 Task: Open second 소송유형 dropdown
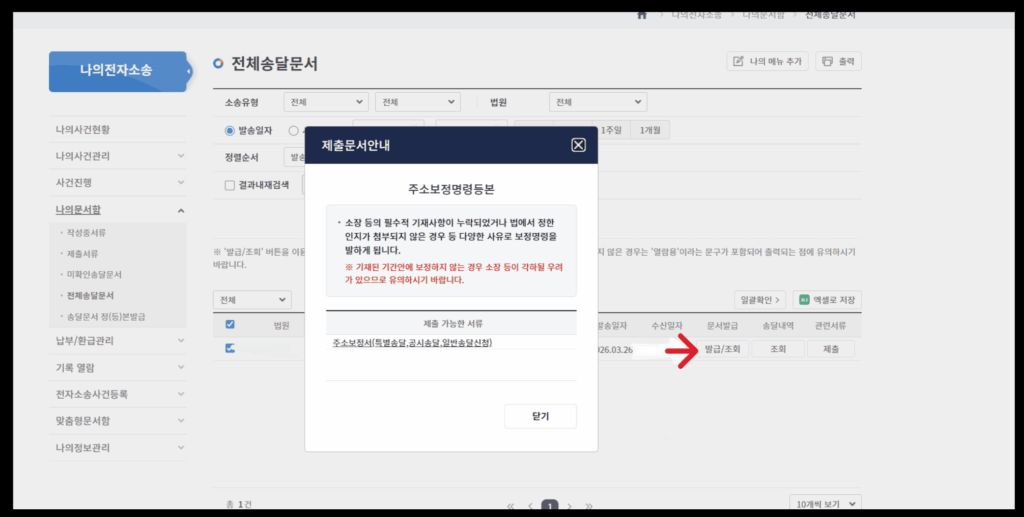pyautogui.click(x=418, y=102)
